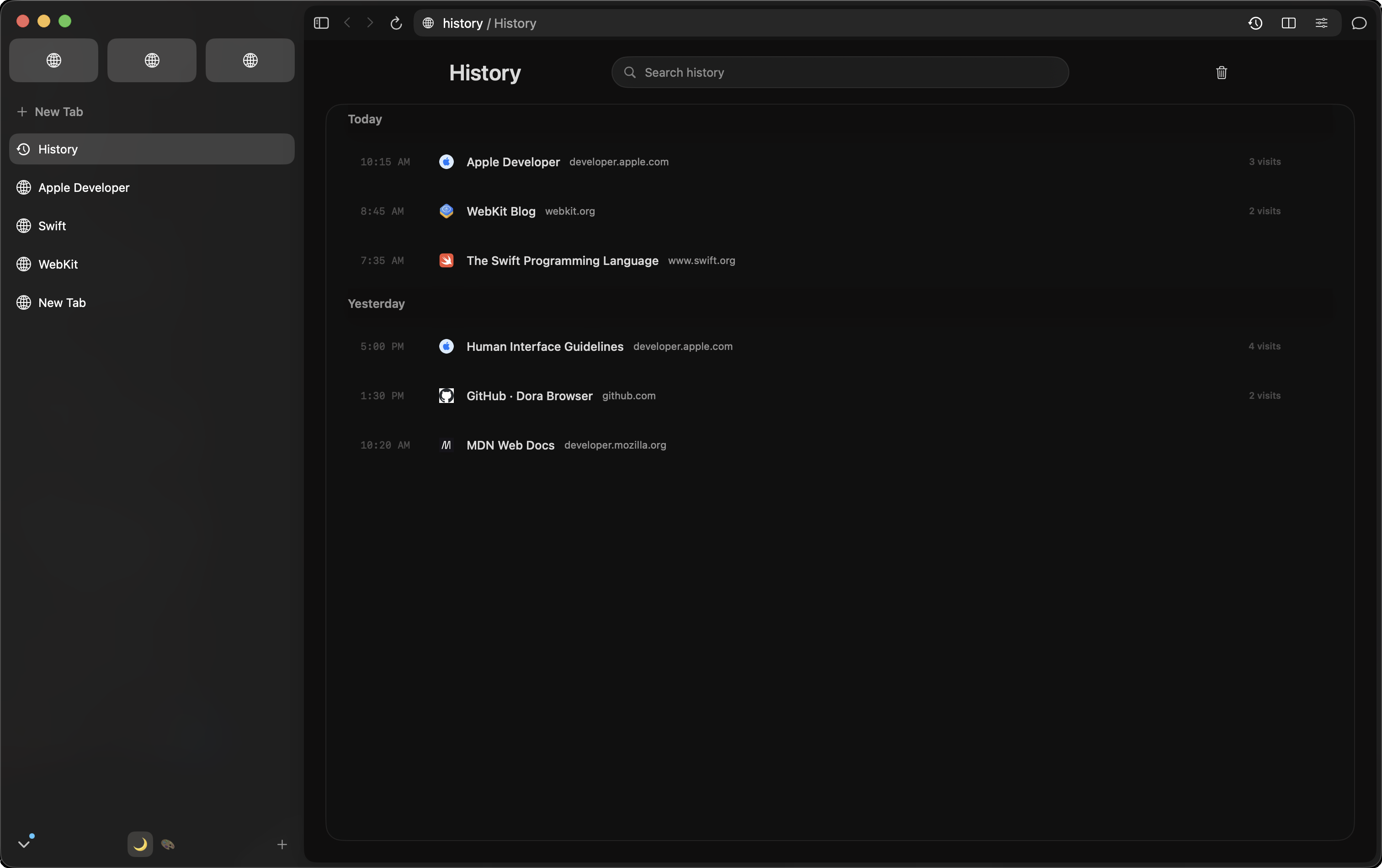Click the History page heading
Image resolution: width=1382 pixels, height=868 pixels.
click(x=485, y=73)
